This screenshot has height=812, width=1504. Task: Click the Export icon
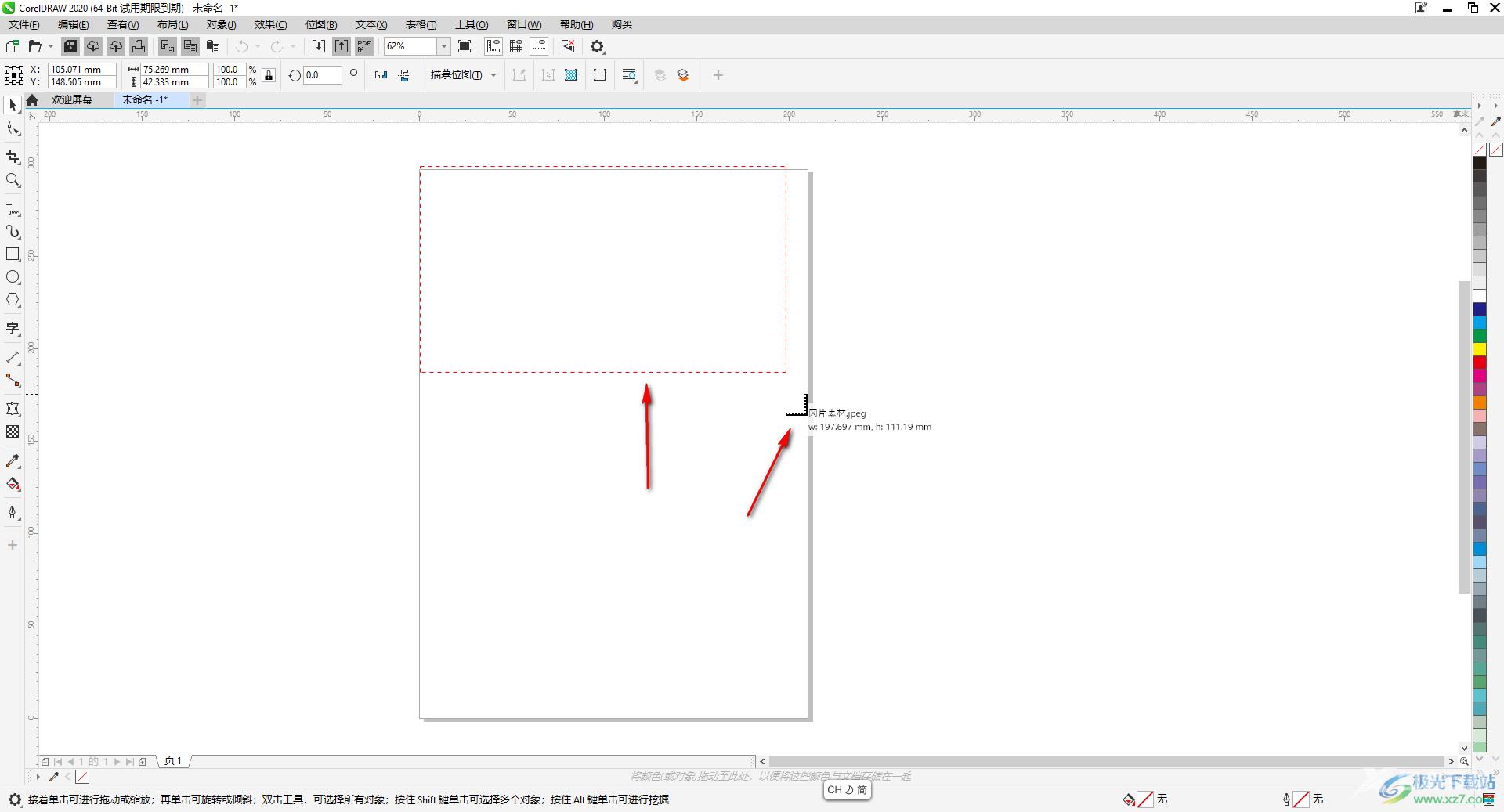click(x=342, y=46)
